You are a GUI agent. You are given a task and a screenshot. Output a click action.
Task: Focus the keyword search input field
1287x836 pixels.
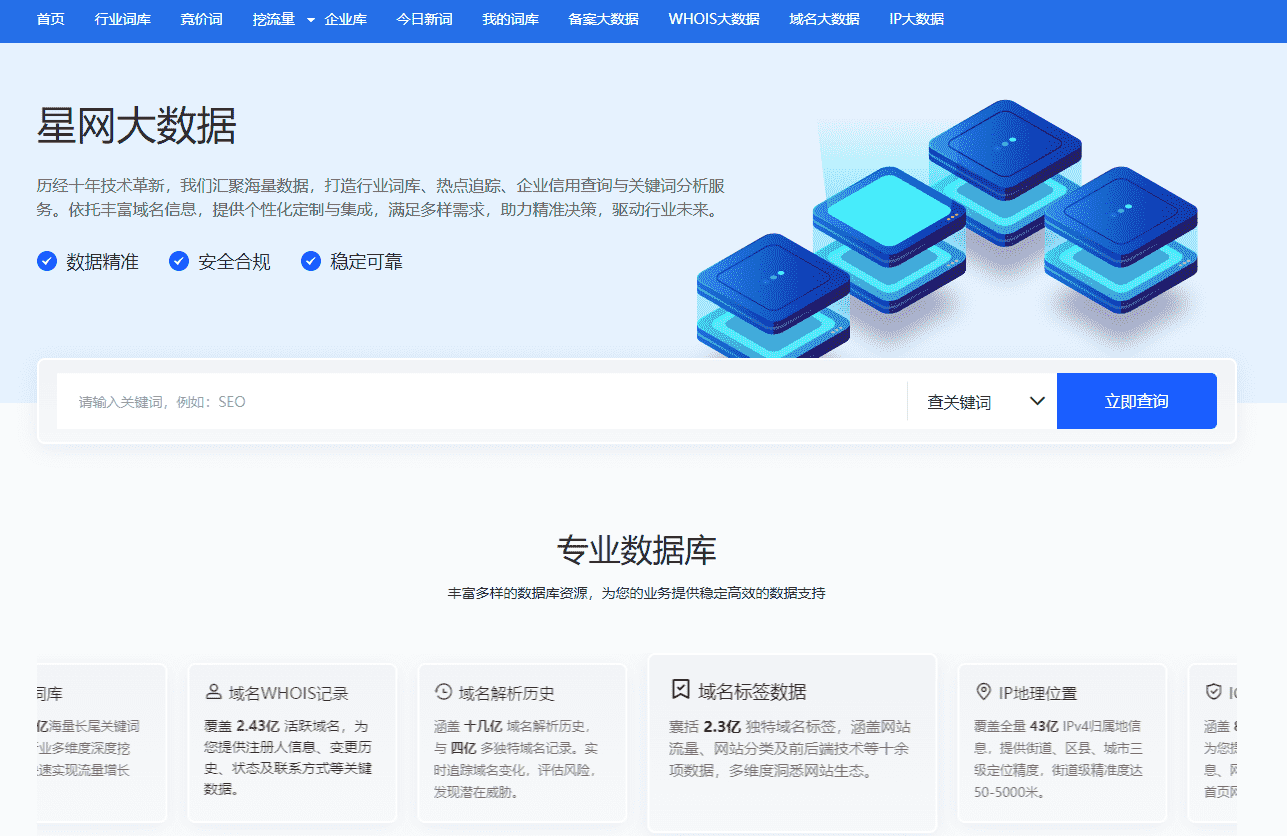[480, 402]
